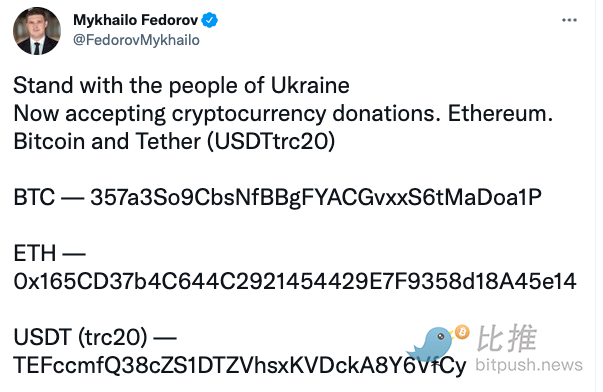The height and width of the screenshot is (392, 603).
Task: Click the orange Bitcoin coin icon
Action: (462, 332)
